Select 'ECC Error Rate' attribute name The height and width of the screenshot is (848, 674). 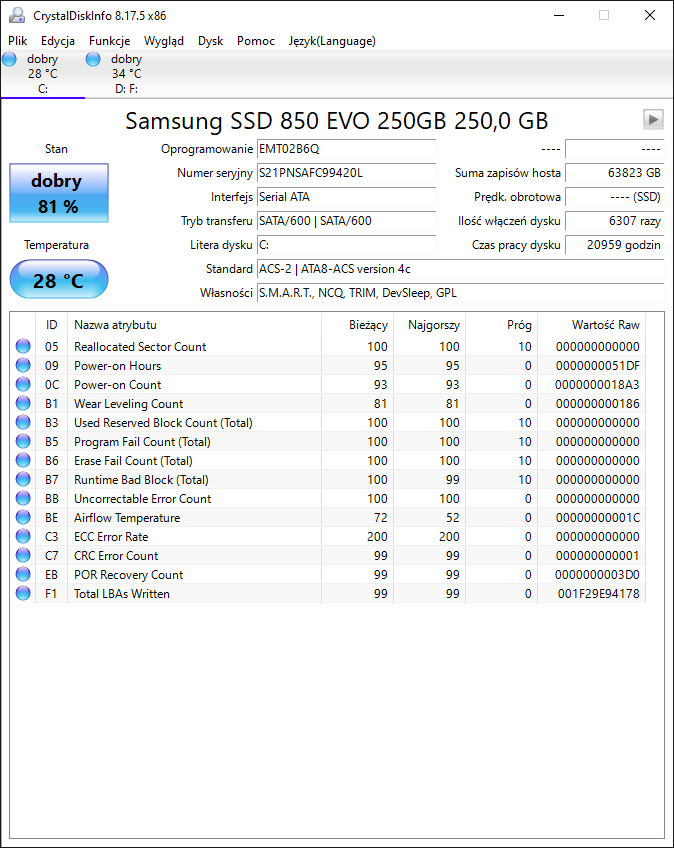pyautogui.click(x=111, y=536)
